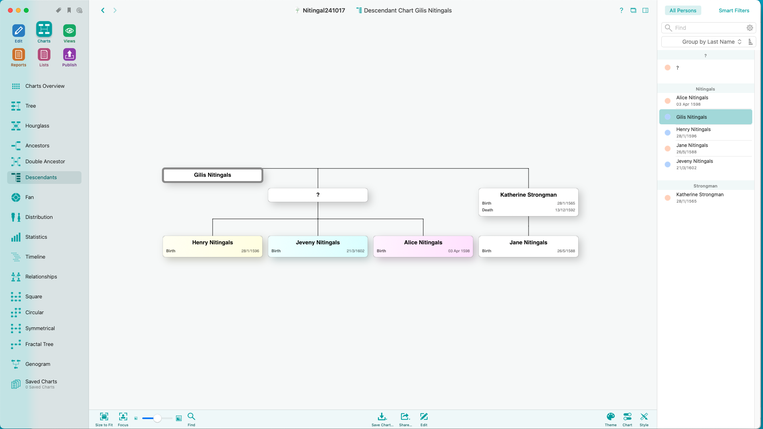
Task: Open search options gear in Find field
Action: pos(750,28)
